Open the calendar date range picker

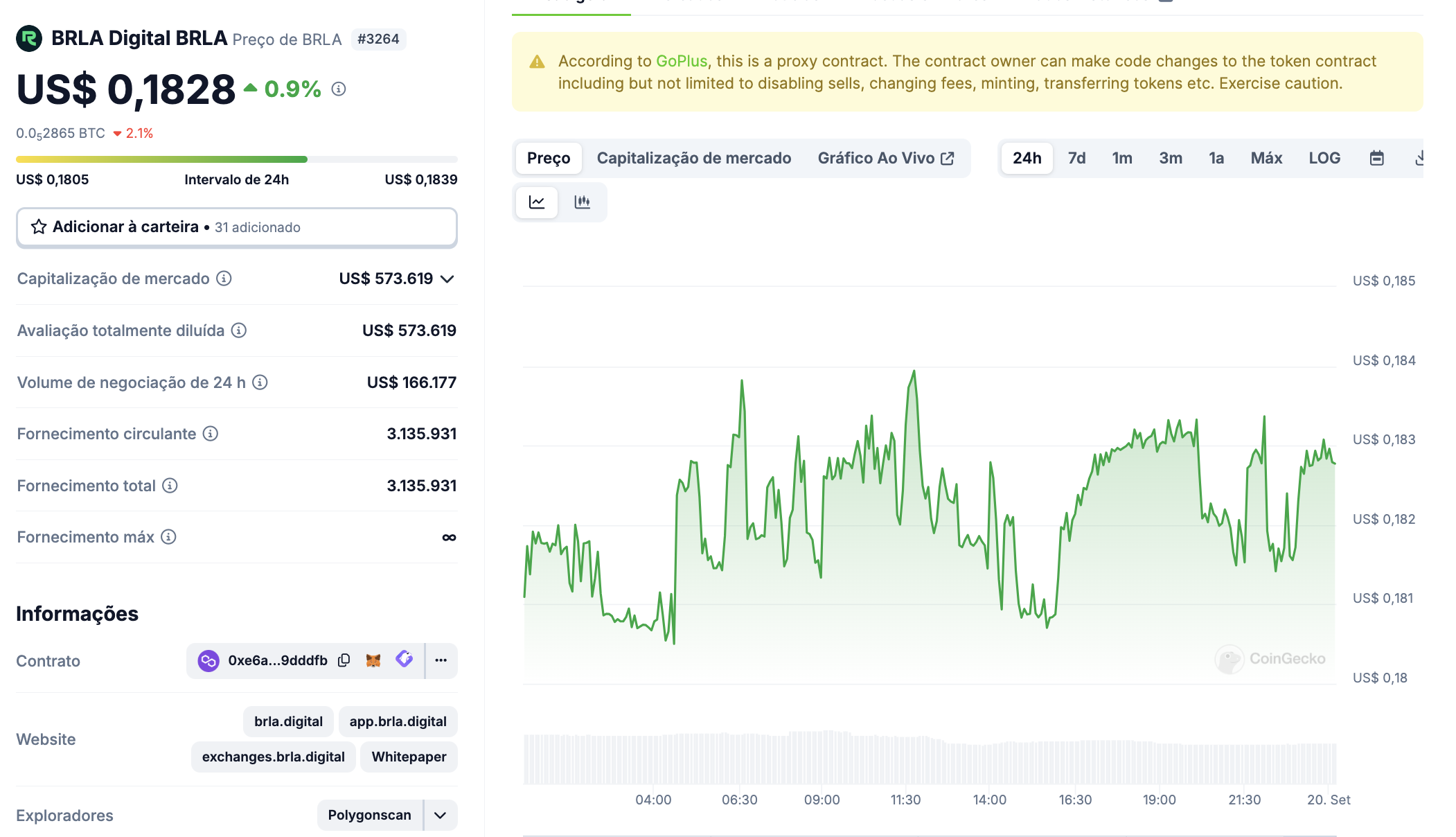[x=1376, y=158]
